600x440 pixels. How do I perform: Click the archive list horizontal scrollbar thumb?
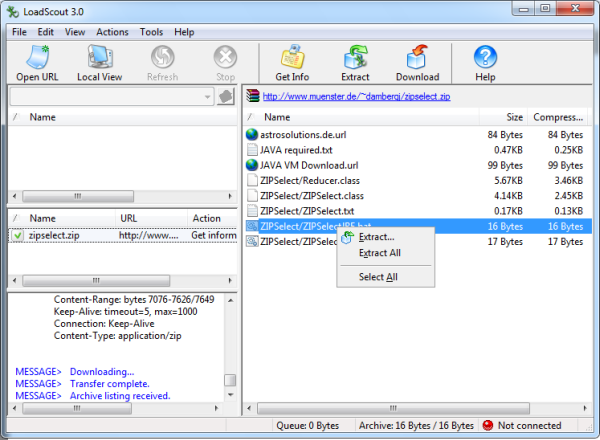tap(393, 408)
